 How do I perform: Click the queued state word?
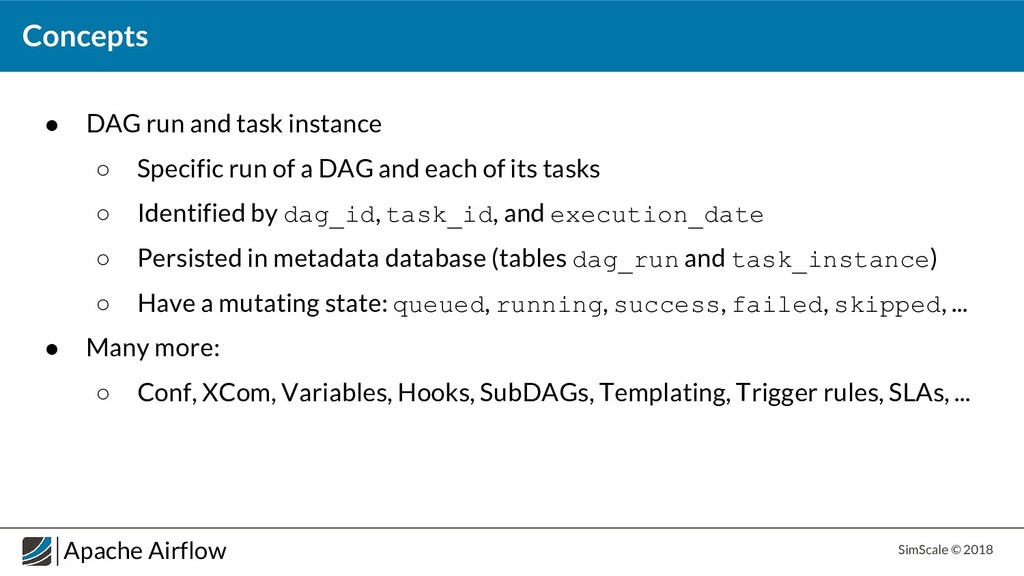[x=439, y=305]
